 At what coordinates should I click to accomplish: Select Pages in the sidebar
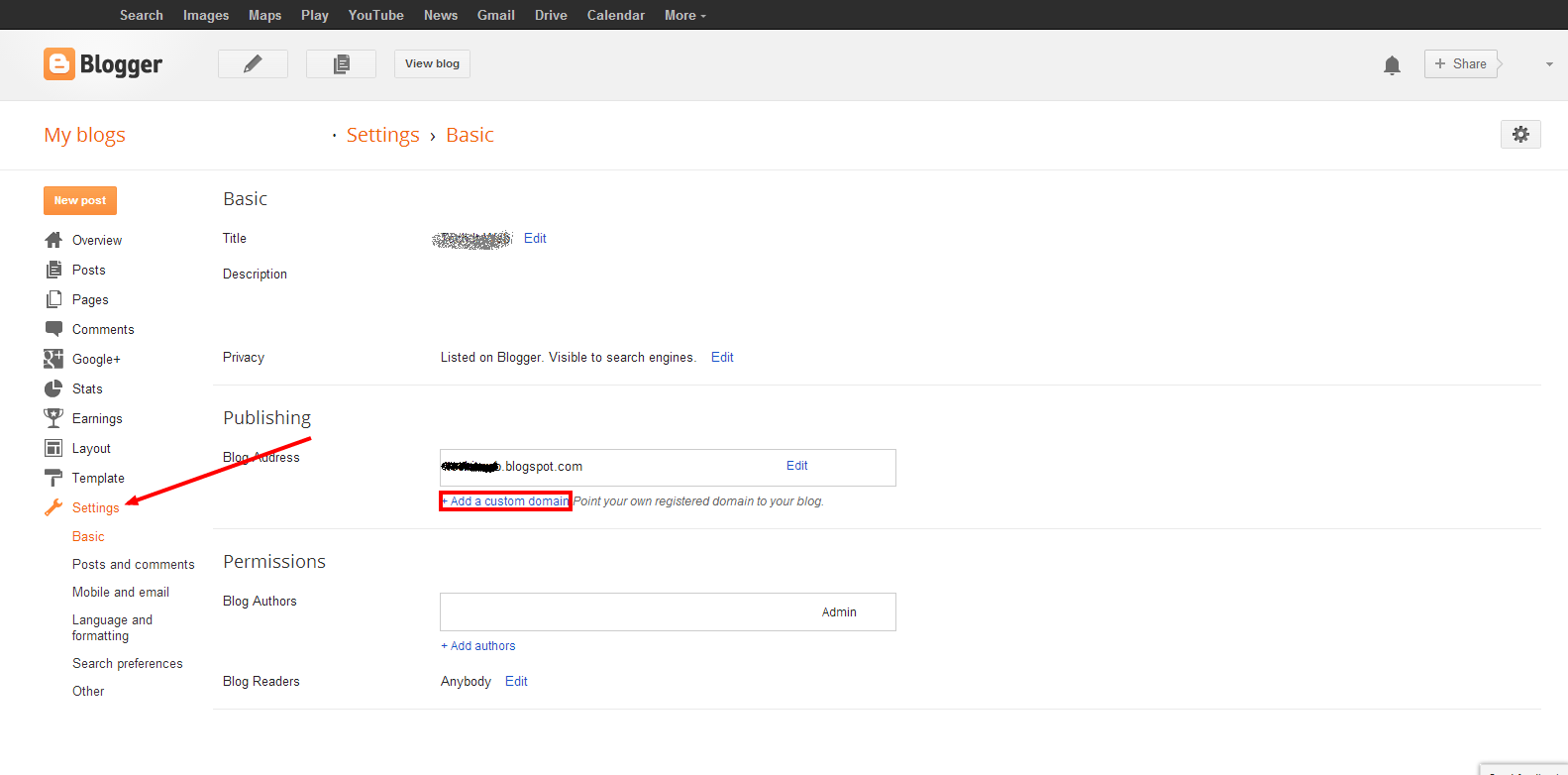(x=90, y=299)
